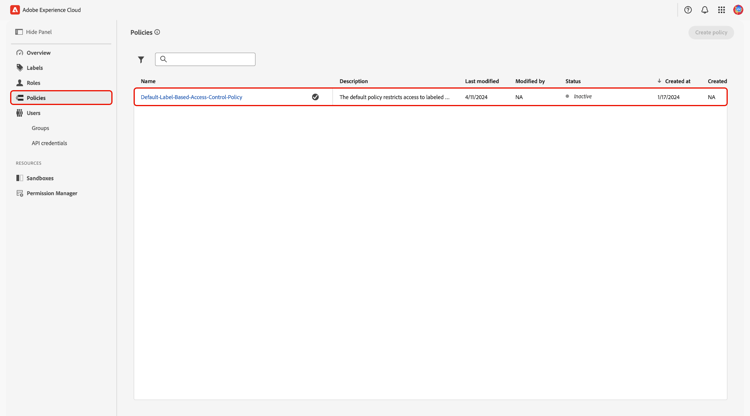This screenshot has width=750, height=416.
Task: Open the notifications bell
Action: click(705, 10)
